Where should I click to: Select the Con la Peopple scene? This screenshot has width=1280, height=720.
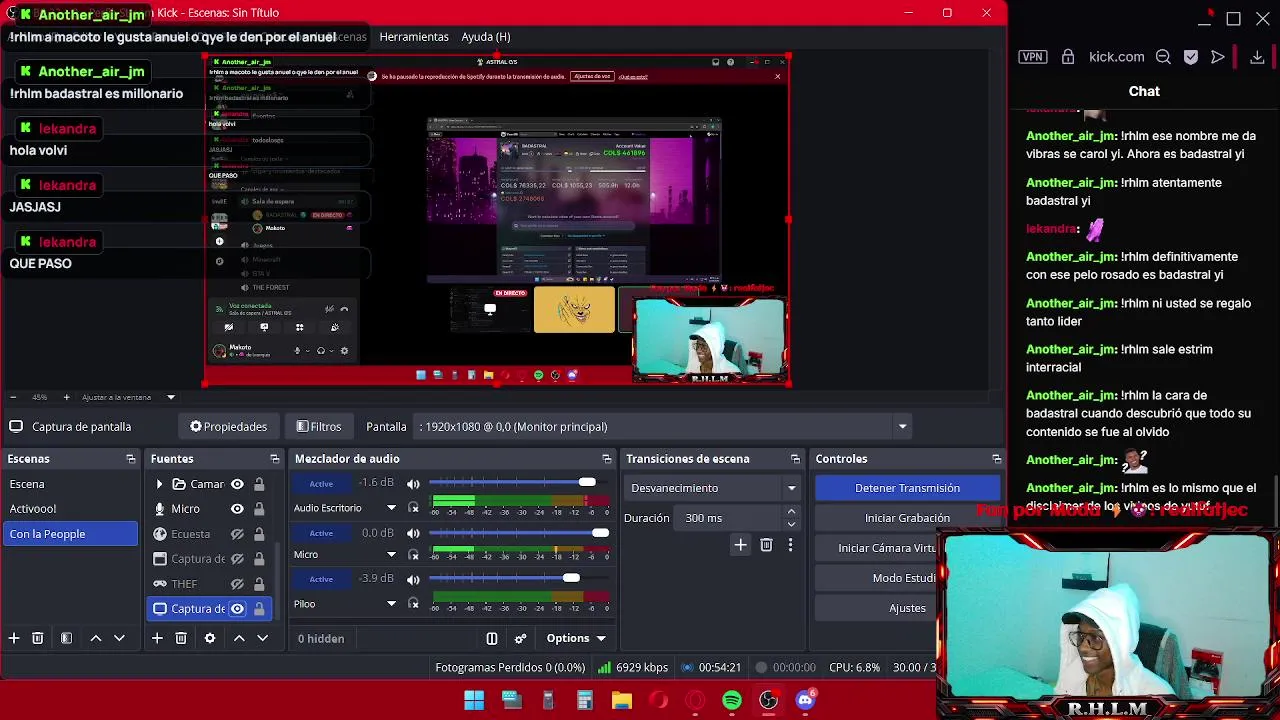[x=70, y=534]
